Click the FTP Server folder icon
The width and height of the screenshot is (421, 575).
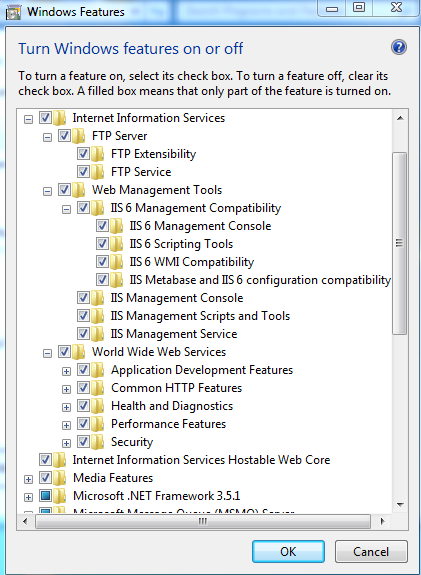coord(79,136)
